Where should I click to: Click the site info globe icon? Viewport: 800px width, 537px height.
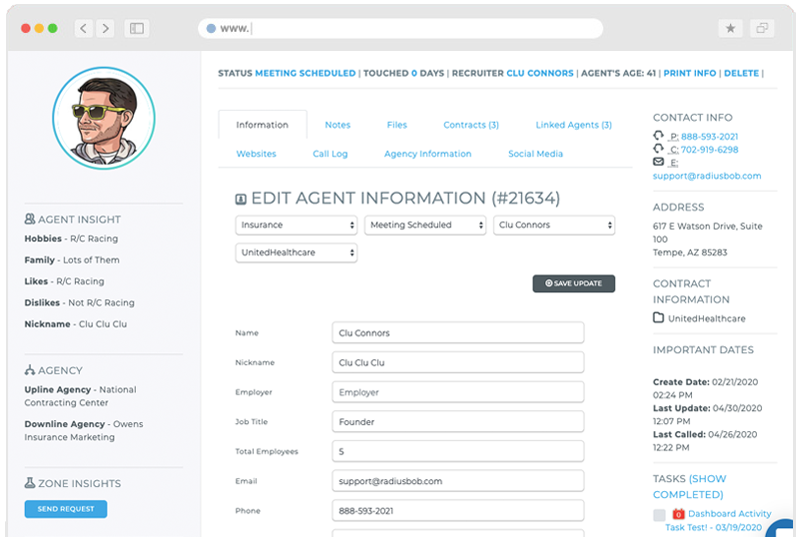(211, 29)
